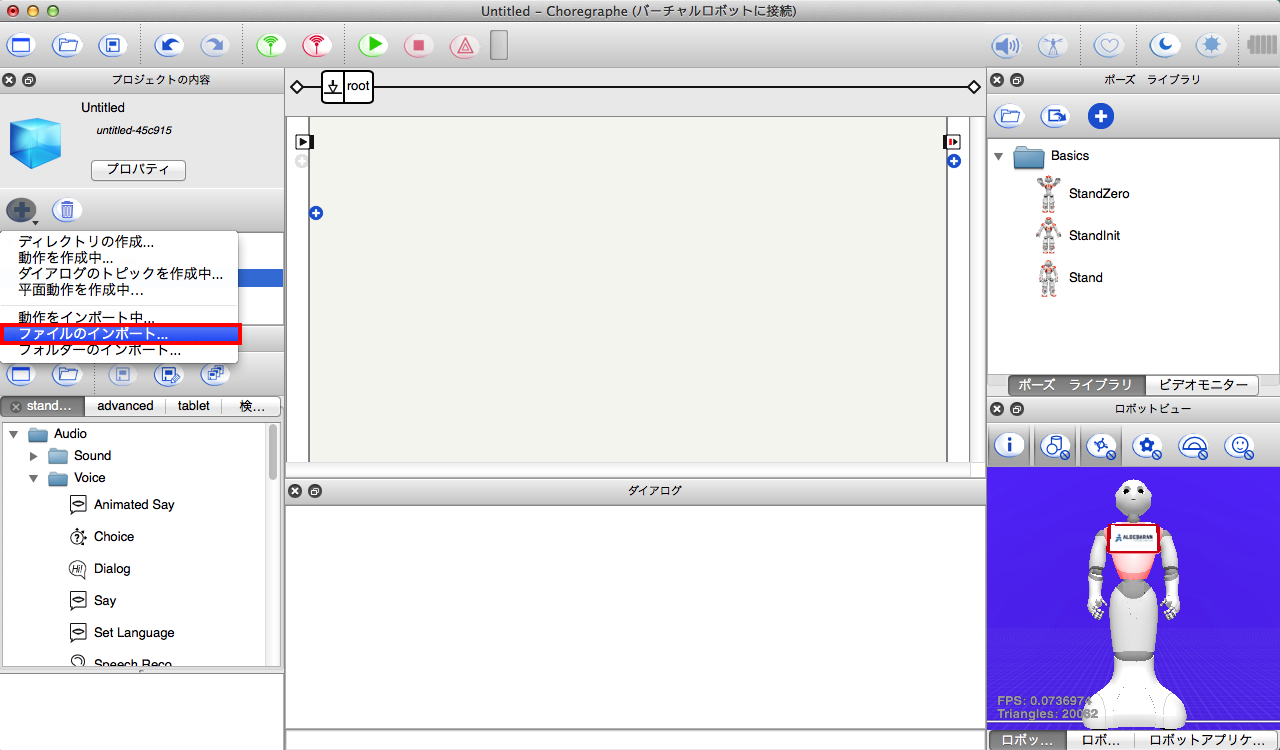Undo the last action
This screenshot has height=750, width=1280.
pos(169,45)
